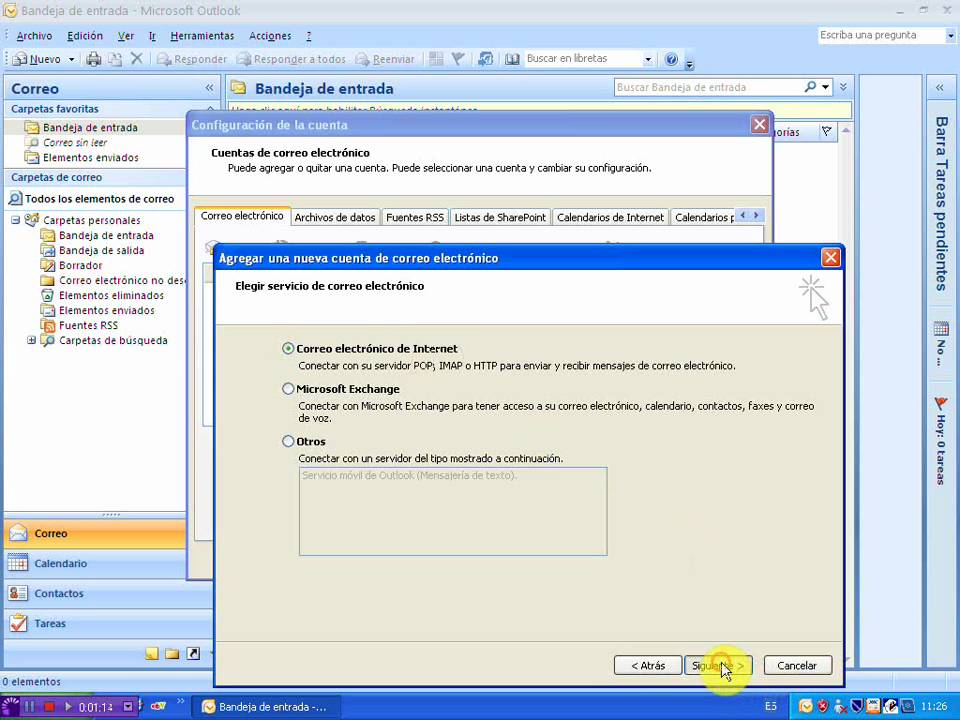Close Agregar una nueva cuenta dialog

[830, 258]
